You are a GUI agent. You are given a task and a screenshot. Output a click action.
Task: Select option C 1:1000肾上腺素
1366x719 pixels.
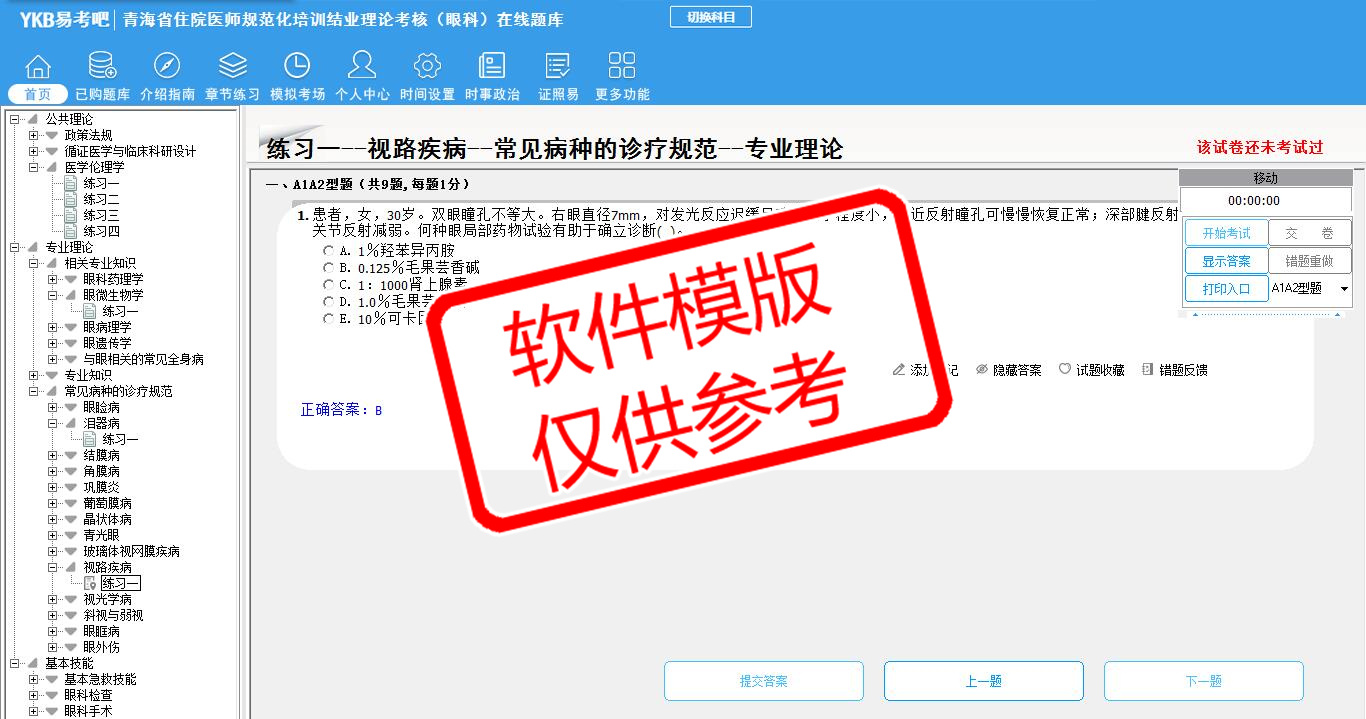[329, 284]
